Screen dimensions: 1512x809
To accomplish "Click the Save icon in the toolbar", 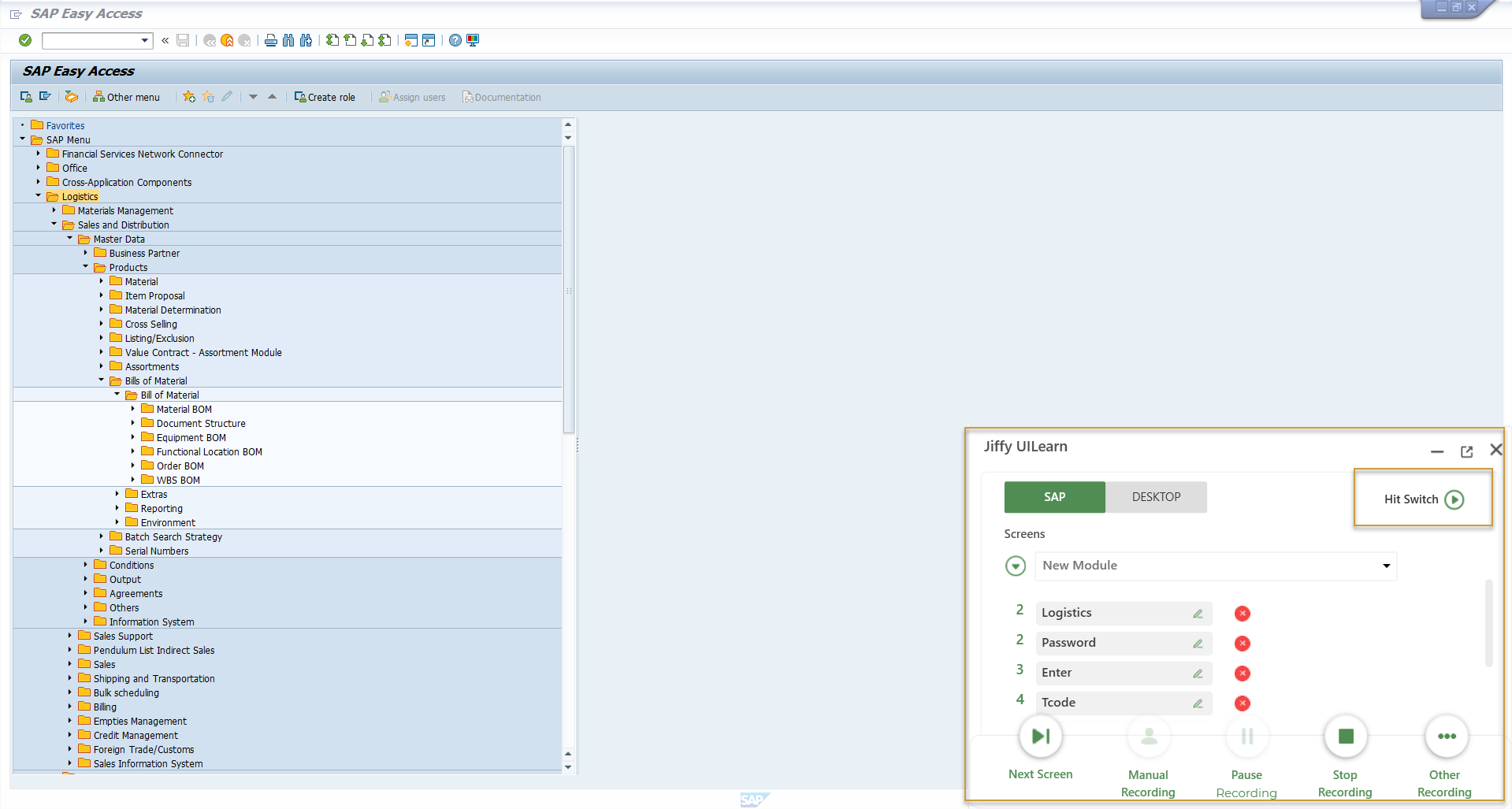I will 183,40.
